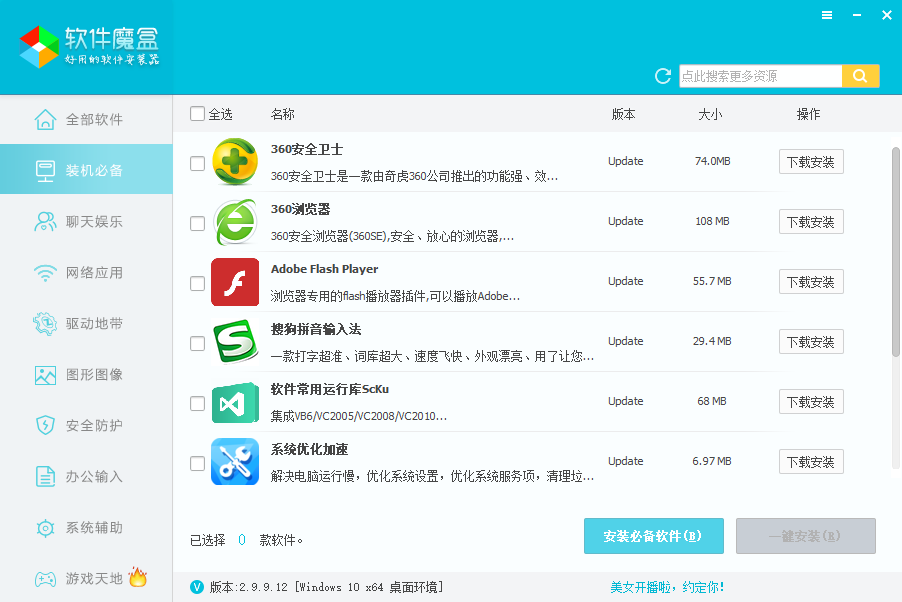
Task: Go to the 驱动地带 category
Action: 86,323
